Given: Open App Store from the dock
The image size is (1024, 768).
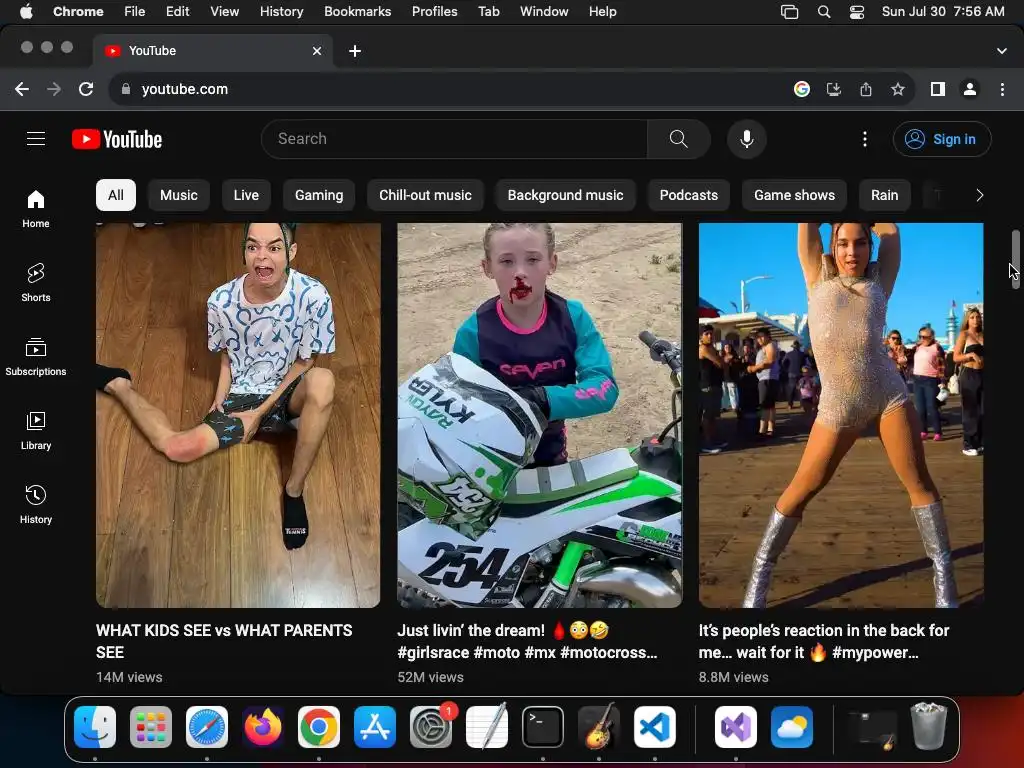Looking at the screenshot, I should (x=375, y=727).
